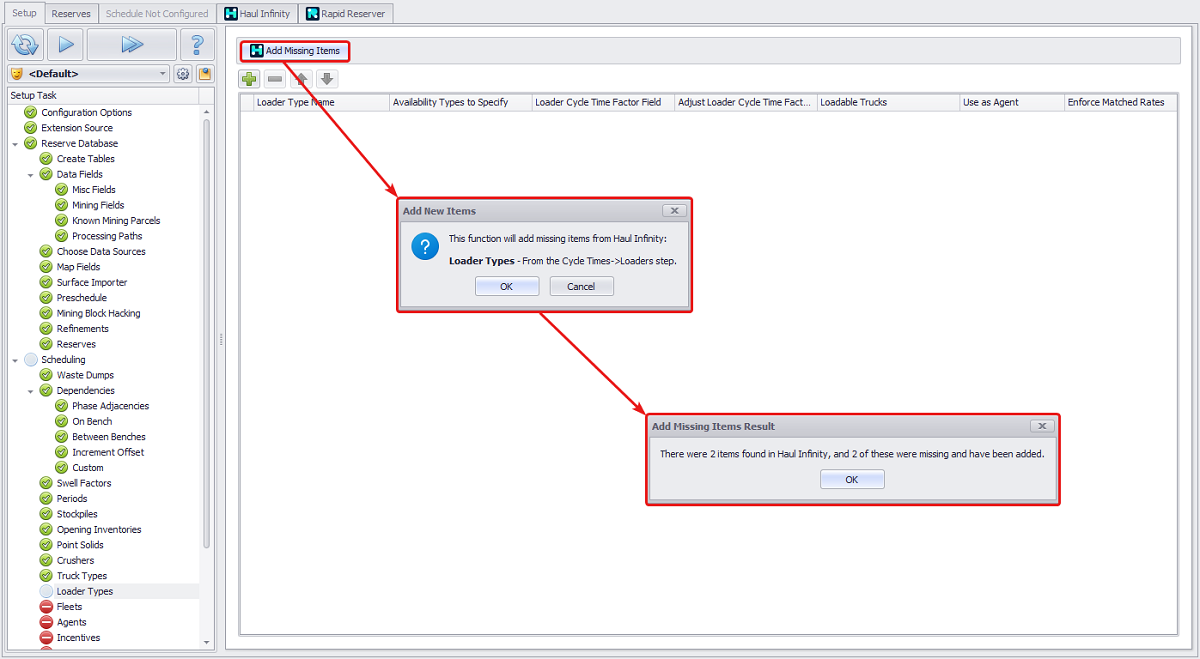
Task: Select Stockpiles task
Action: (x=77, y=515)
